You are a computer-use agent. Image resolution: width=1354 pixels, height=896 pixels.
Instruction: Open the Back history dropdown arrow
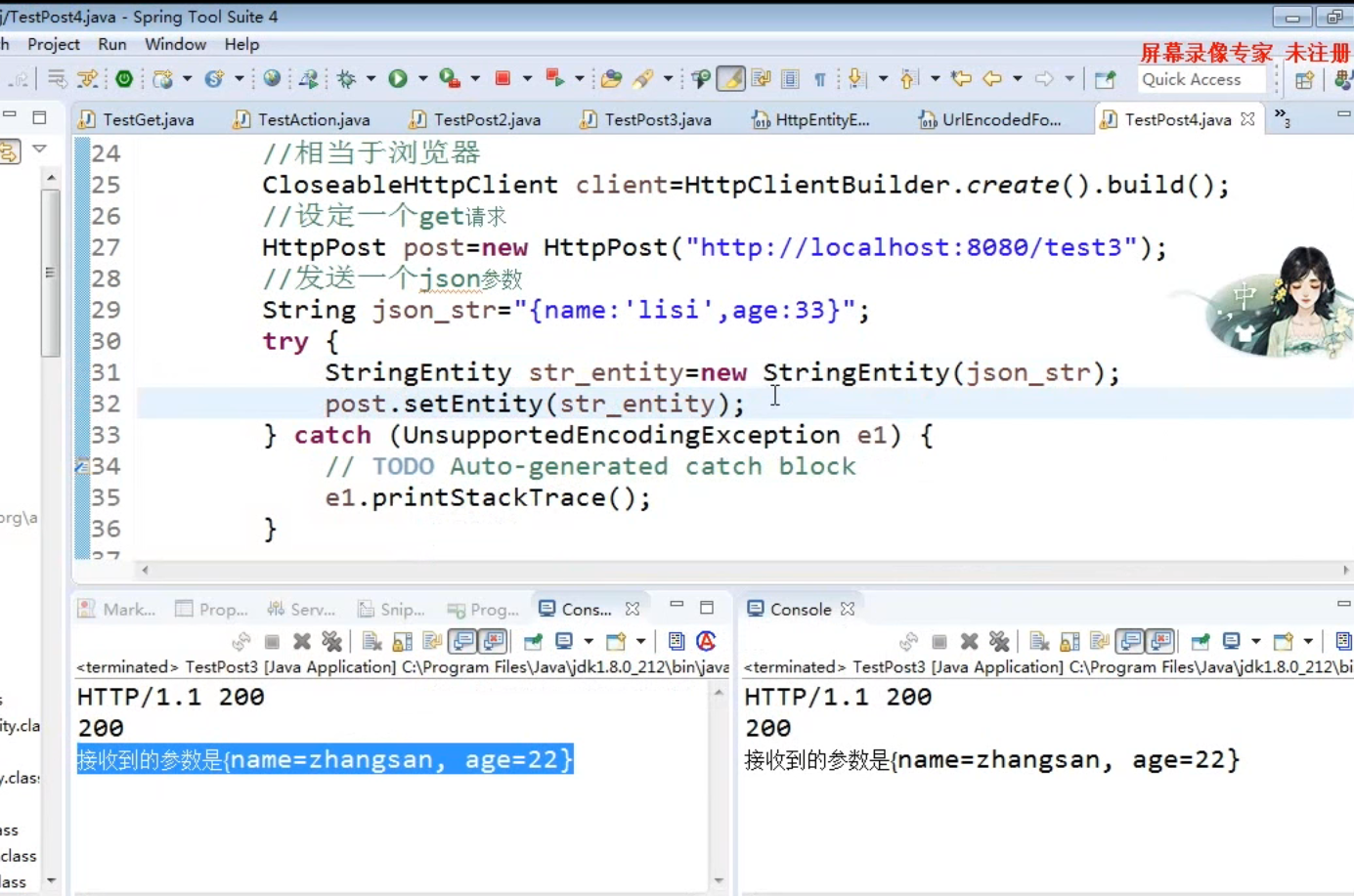(1018, 79)
